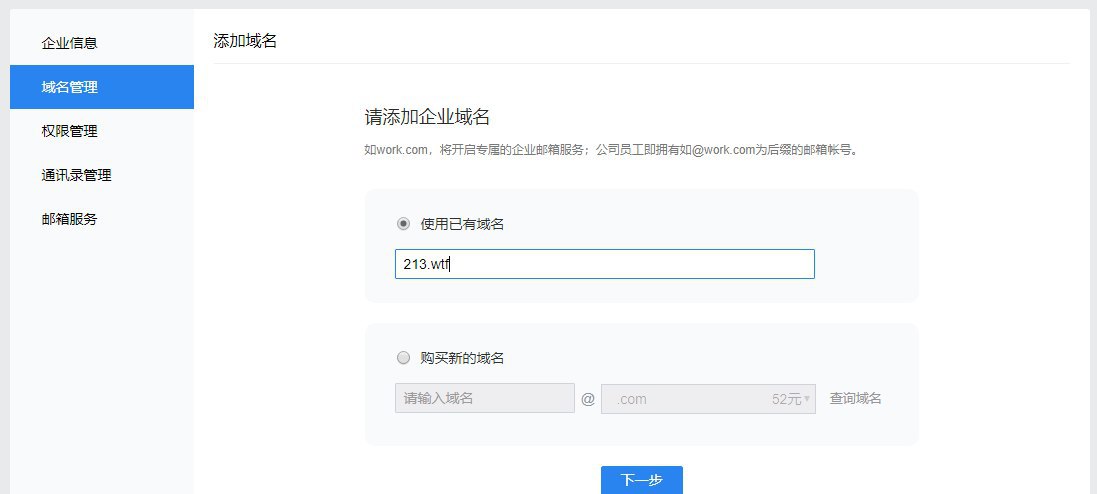Click 查询域名 link
Screen dimensions: 1097x494
(855, 399)
